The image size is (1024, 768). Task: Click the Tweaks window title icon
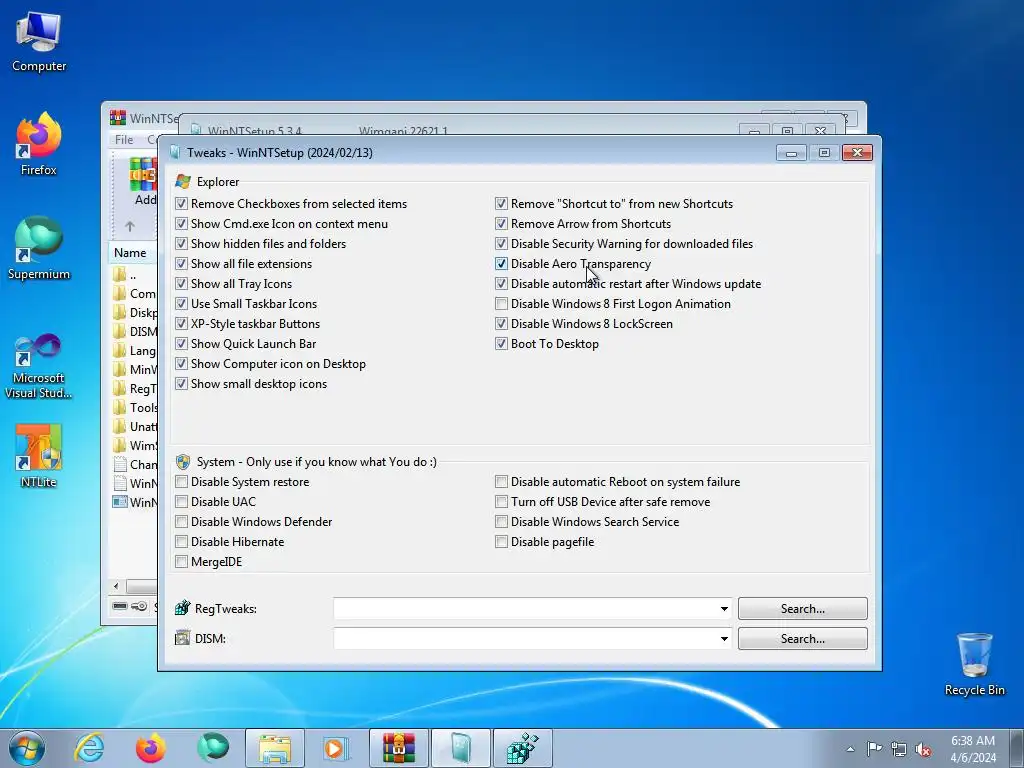pyautogui.click(x=174, y=152)
